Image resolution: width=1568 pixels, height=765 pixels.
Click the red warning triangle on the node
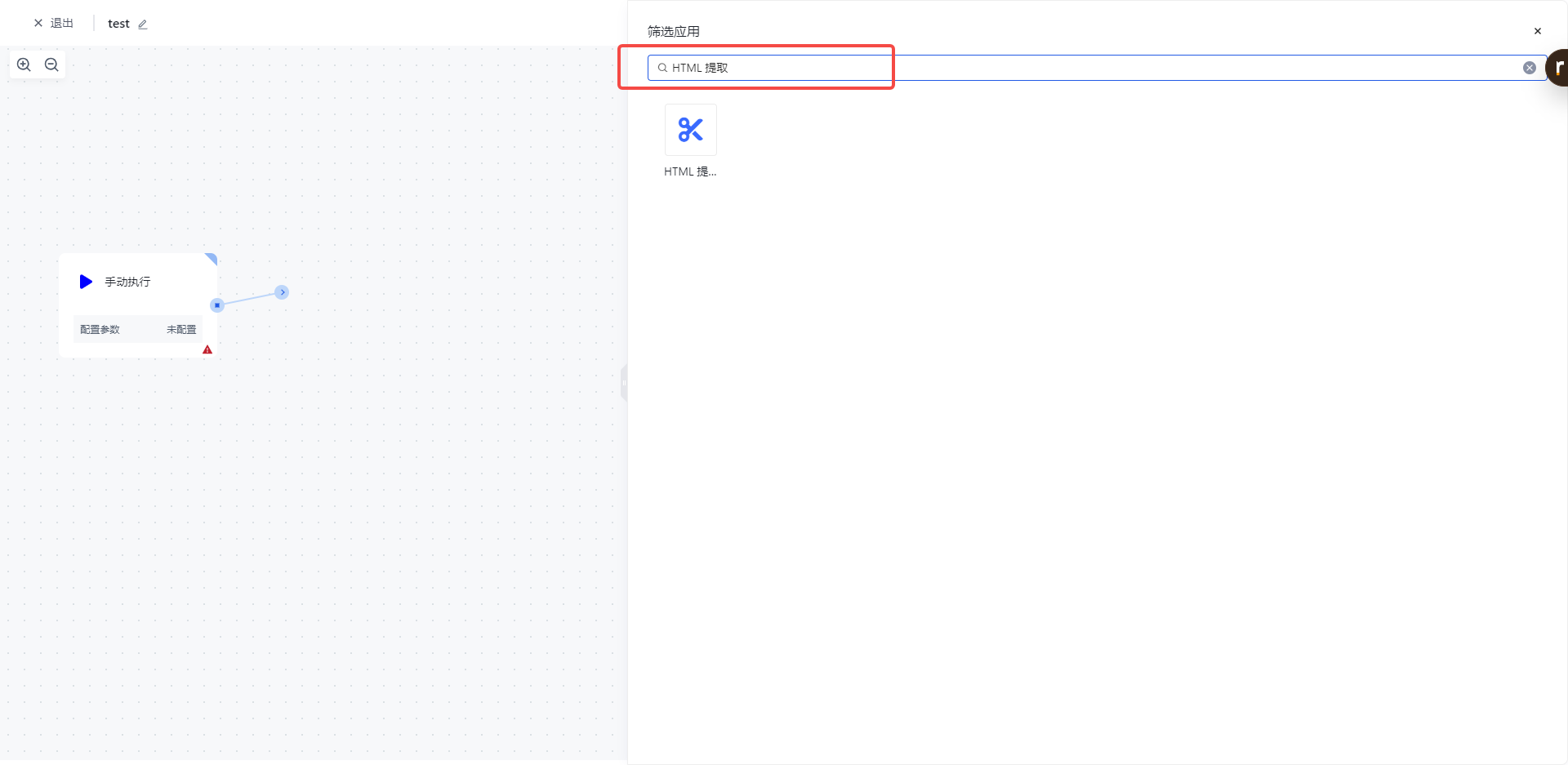[207, 349]
